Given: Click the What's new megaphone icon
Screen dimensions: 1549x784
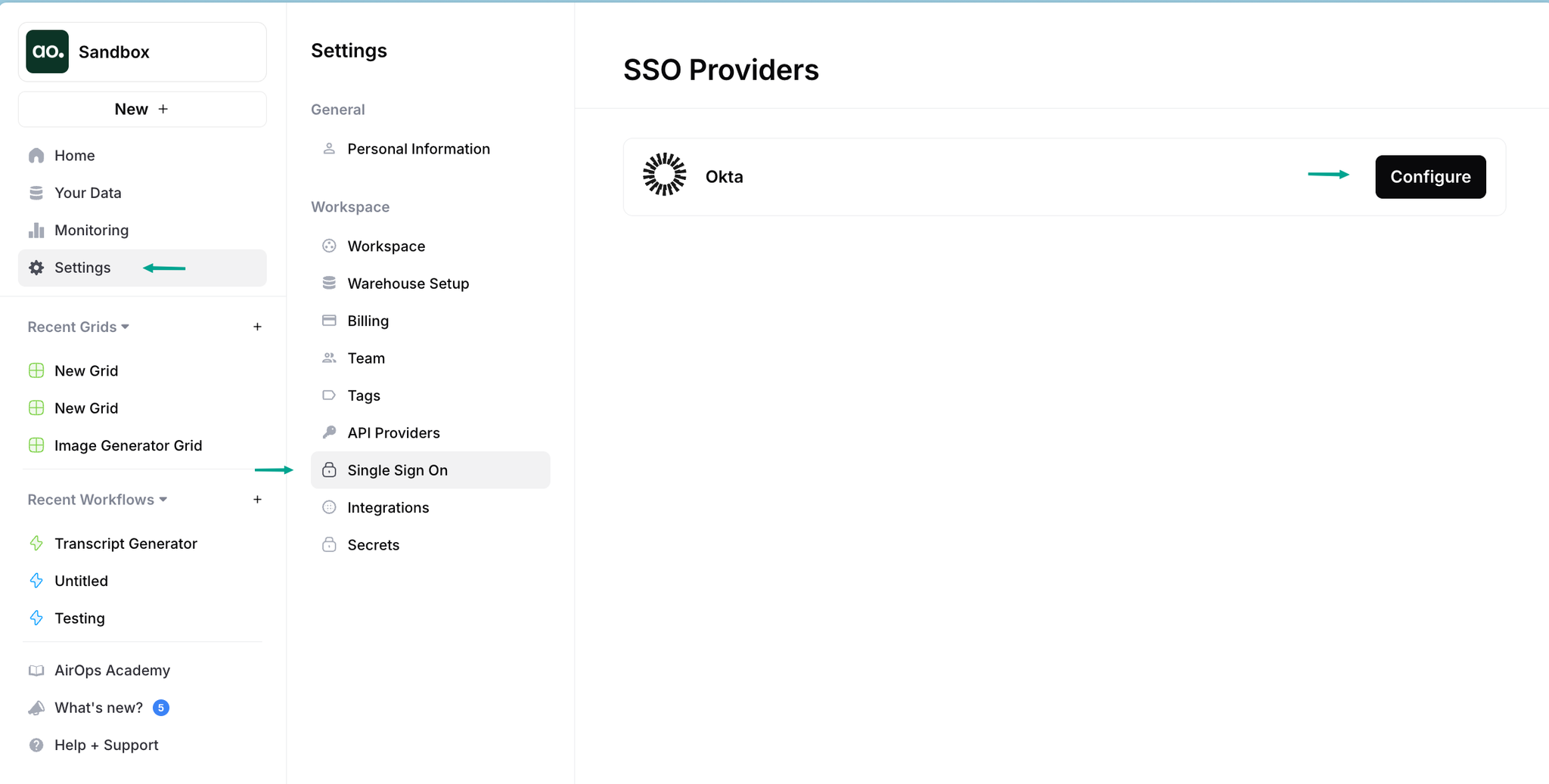Looking at the screenshot, I should [36, 708].
